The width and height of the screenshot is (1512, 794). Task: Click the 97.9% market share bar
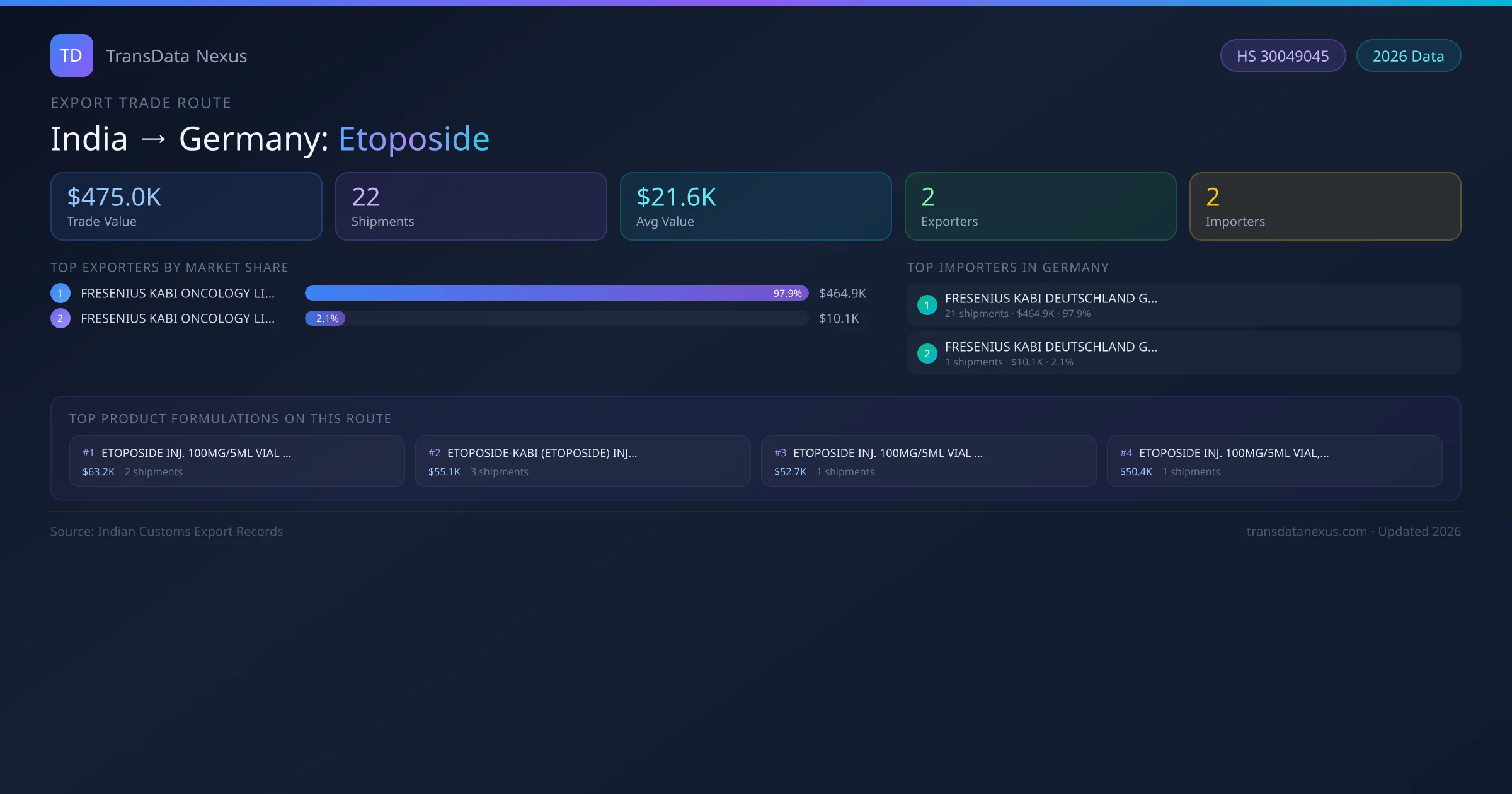click(556, 293)
